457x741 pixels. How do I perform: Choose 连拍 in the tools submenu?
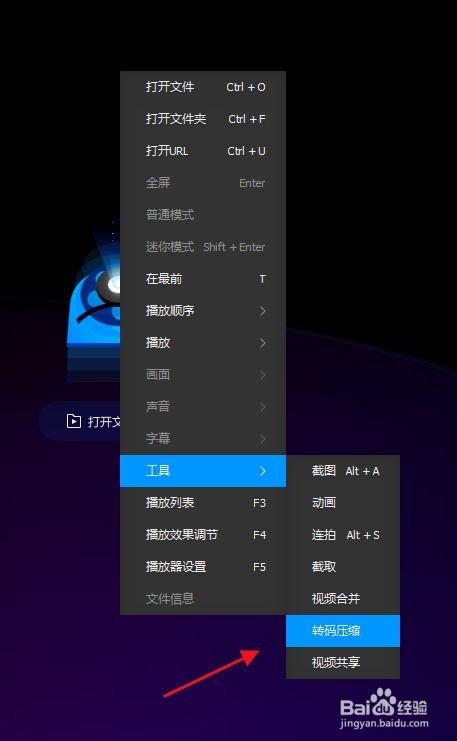(x=343, y=535)
